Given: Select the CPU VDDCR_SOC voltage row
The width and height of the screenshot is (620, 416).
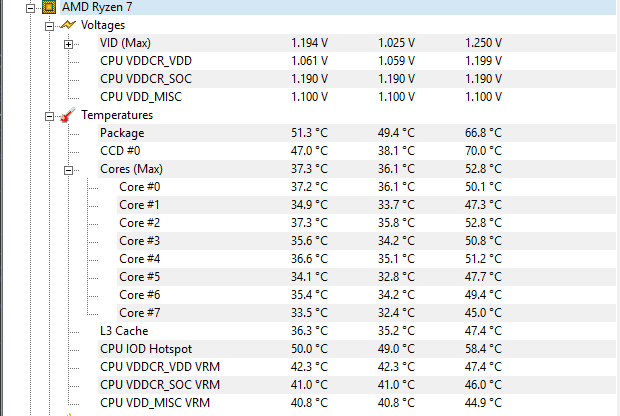Looking at the screenshot, I should tap(357, 79).
